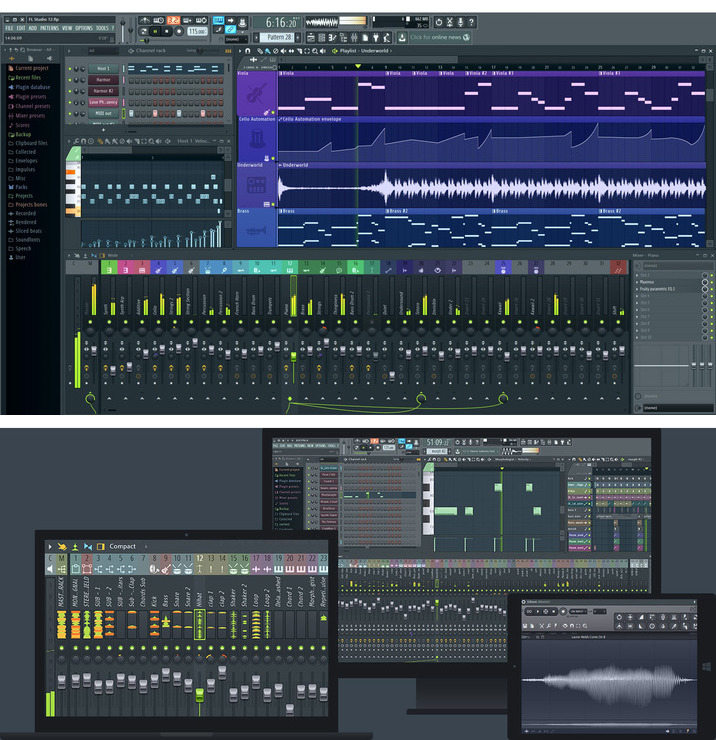Mute the Harmor channel with its green LED
The image size is (716, 740).
pos(69,79)
